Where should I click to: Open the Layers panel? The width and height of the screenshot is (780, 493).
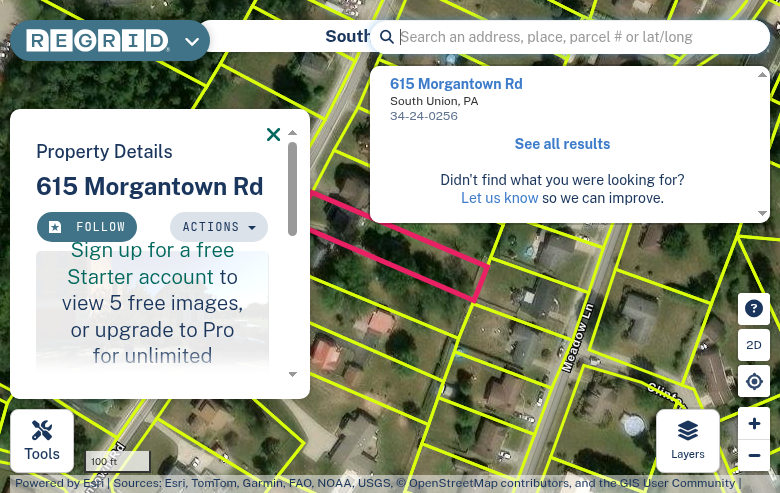pos(687,441)
